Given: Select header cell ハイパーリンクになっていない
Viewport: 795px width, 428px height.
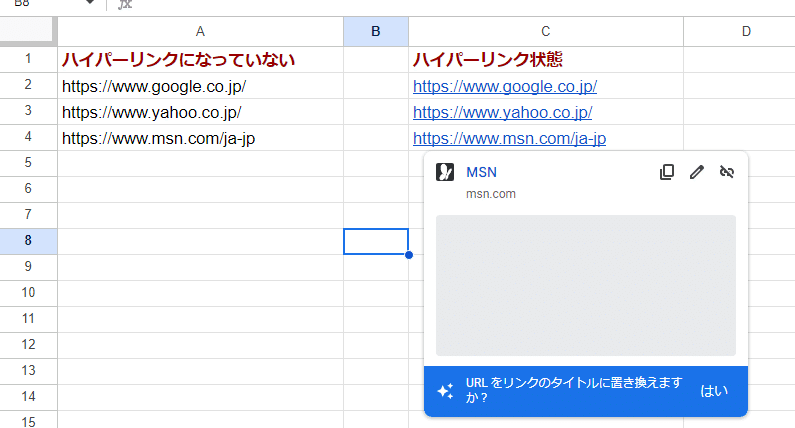Looking at the screenshot, I should (200, 59).
